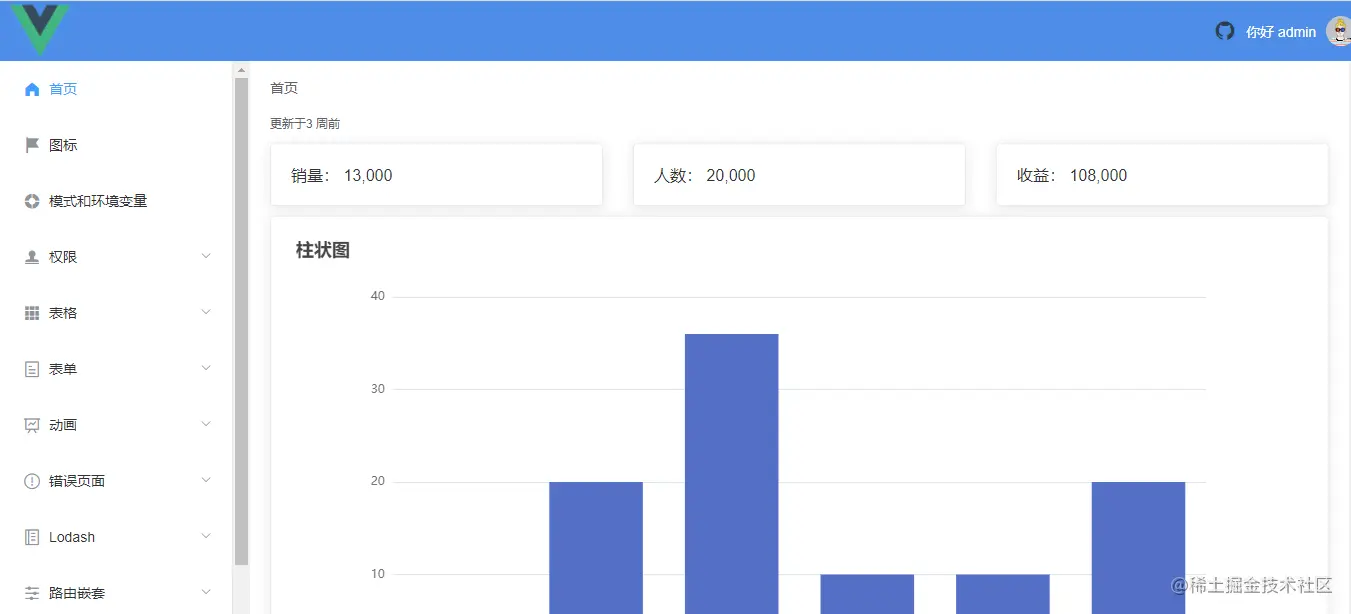Click the 人数: 20,000 card
This screenshot has height=614, width=1351.
[799, 175]
